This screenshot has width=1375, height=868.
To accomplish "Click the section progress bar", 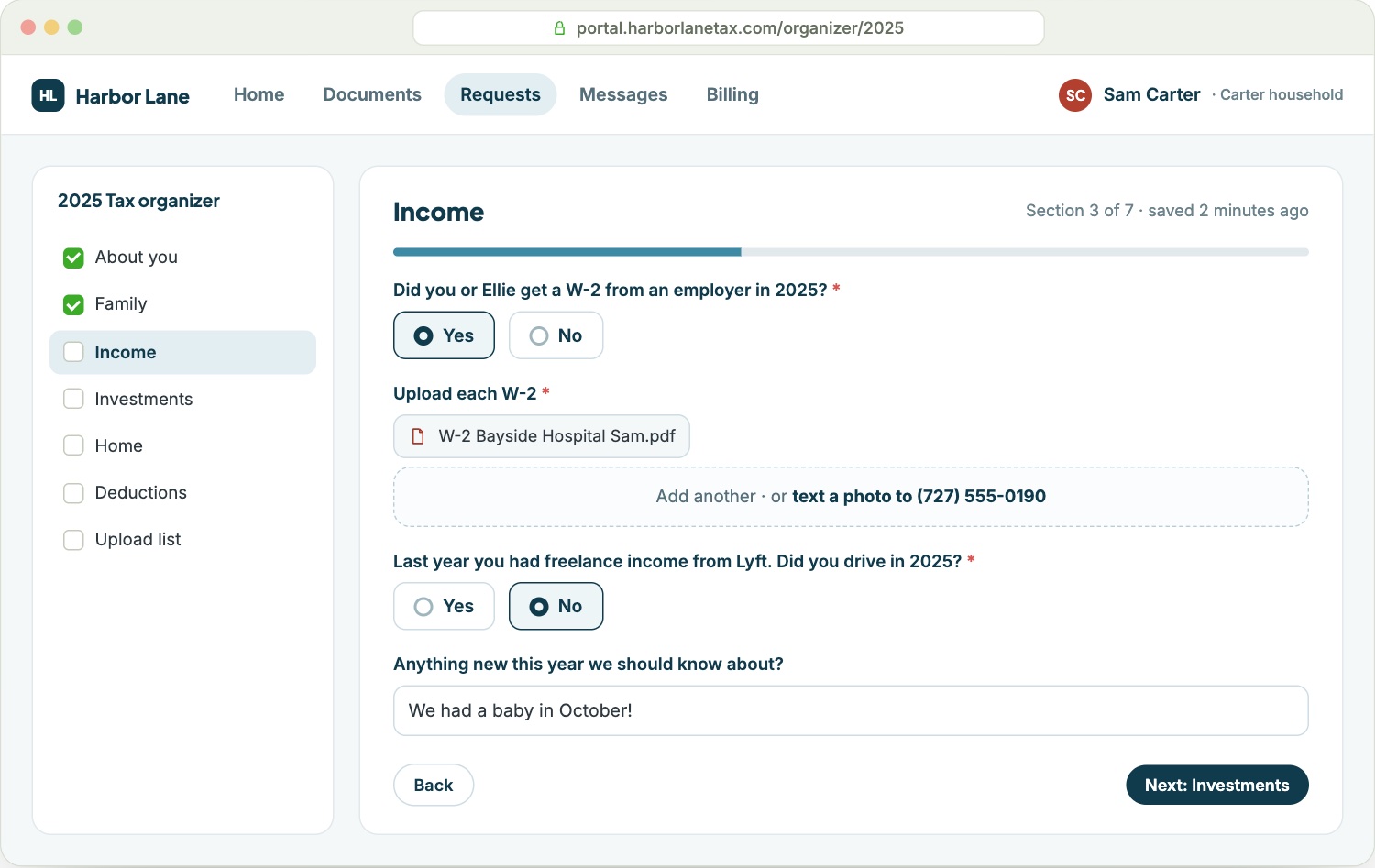I will [851, 252].
